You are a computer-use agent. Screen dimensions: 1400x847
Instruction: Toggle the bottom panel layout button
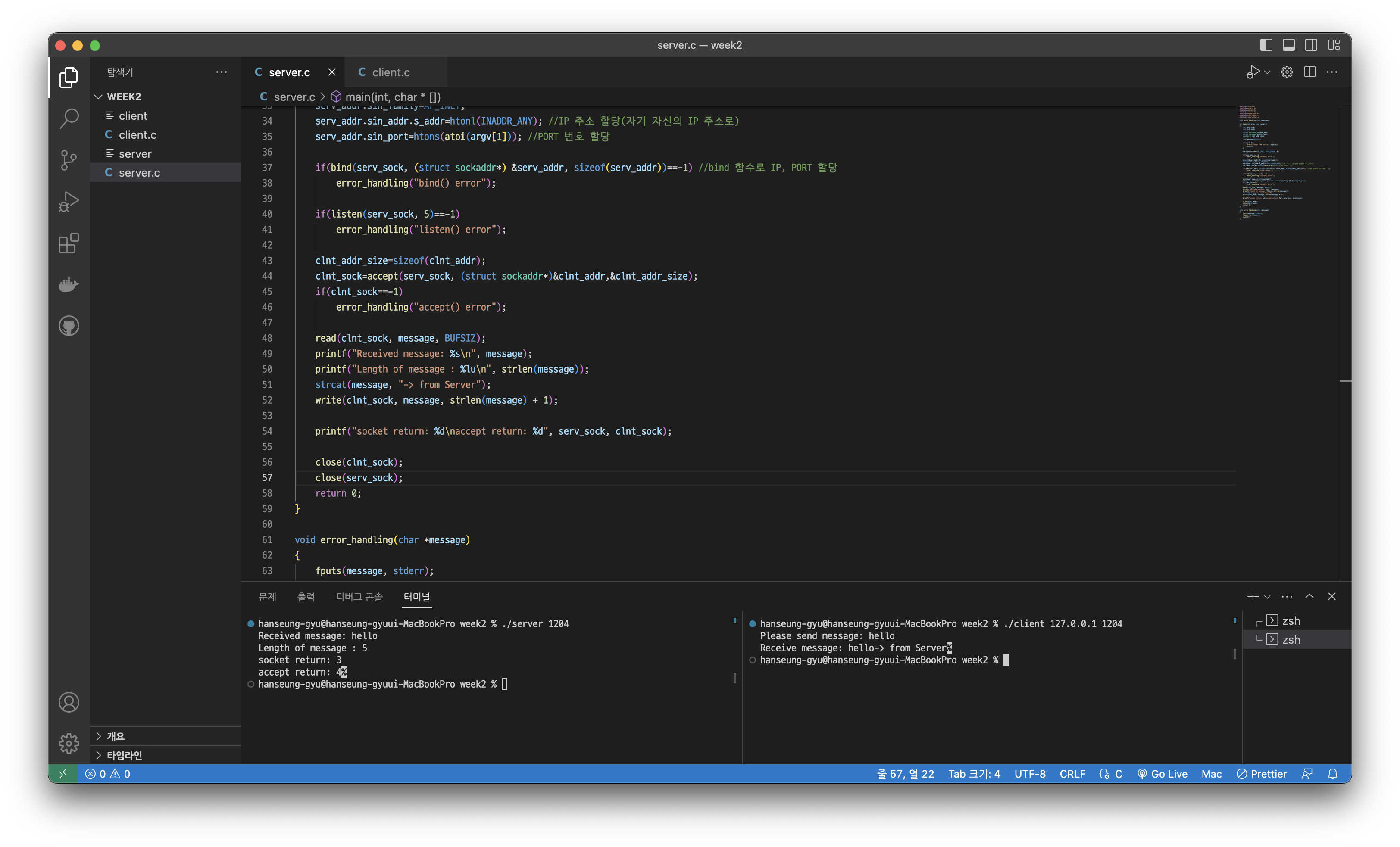tap(1289, 45)
